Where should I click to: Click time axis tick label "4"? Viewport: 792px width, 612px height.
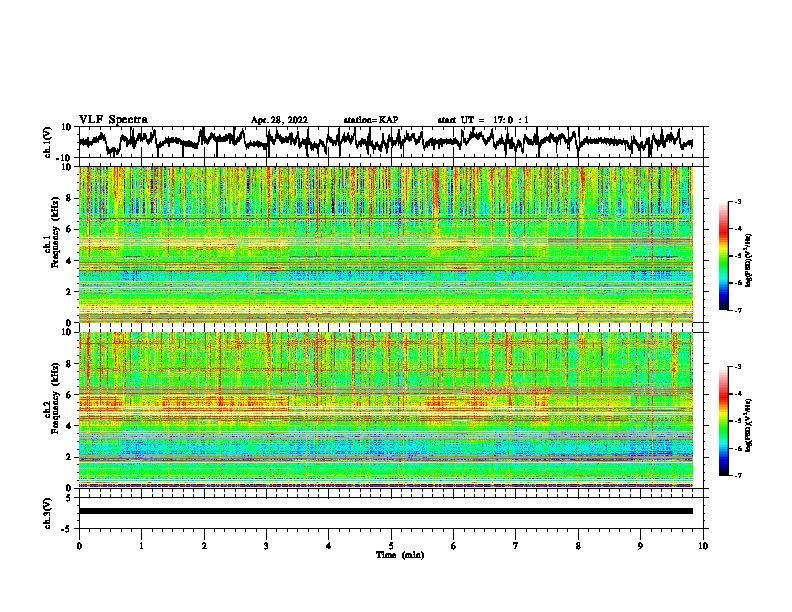pyautogui.click(x=329, y=546)
